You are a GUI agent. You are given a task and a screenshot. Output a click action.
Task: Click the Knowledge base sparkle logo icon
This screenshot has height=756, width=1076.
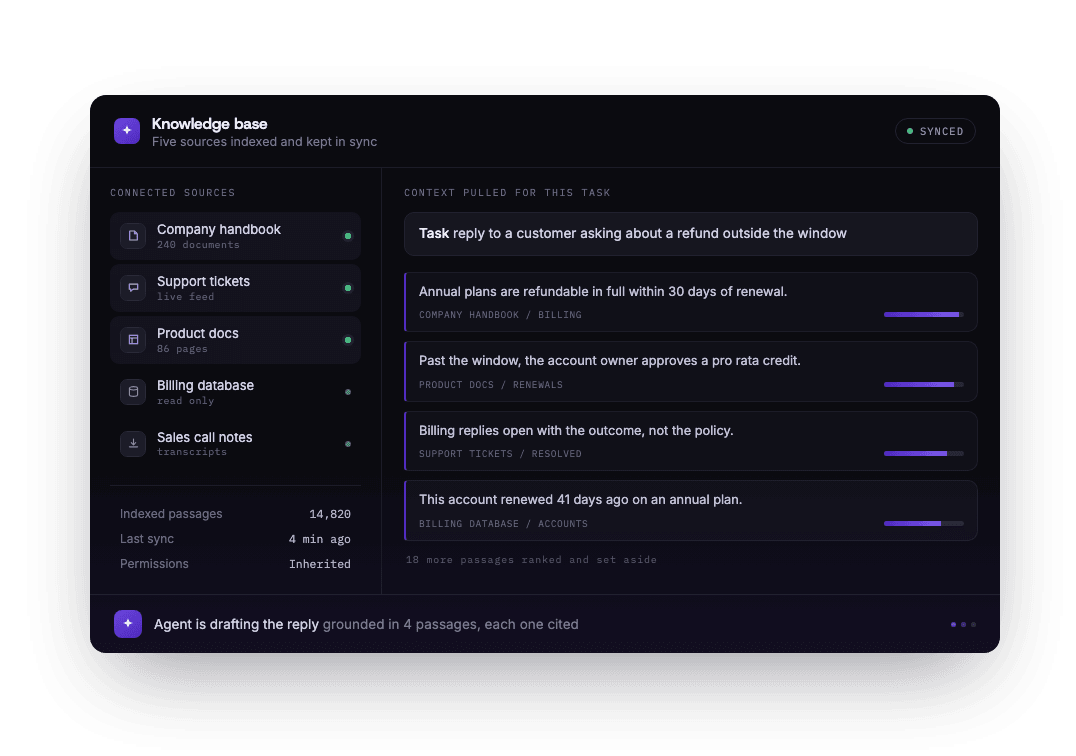pos(127,131)
